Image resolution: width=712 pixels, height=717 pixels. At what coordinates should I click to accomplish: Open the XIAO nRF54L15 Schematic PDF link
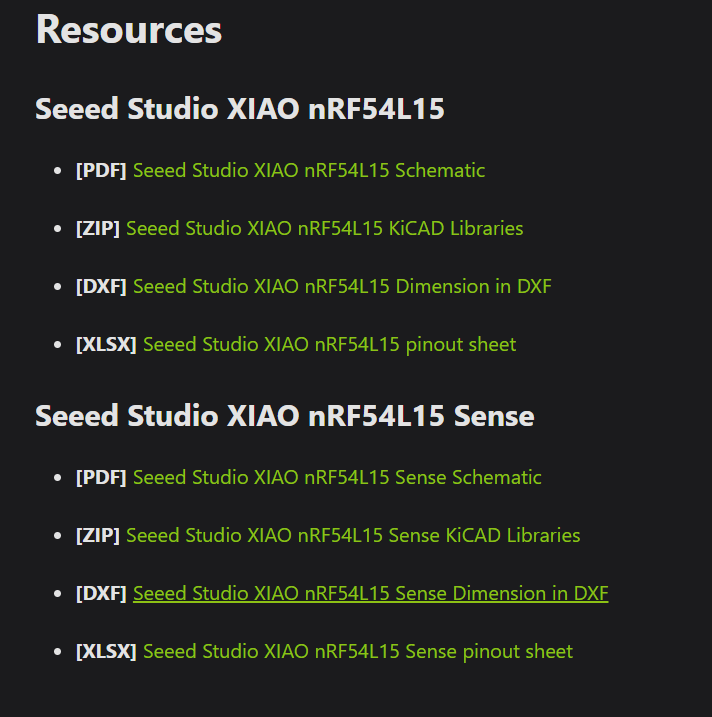pos(309,171)
